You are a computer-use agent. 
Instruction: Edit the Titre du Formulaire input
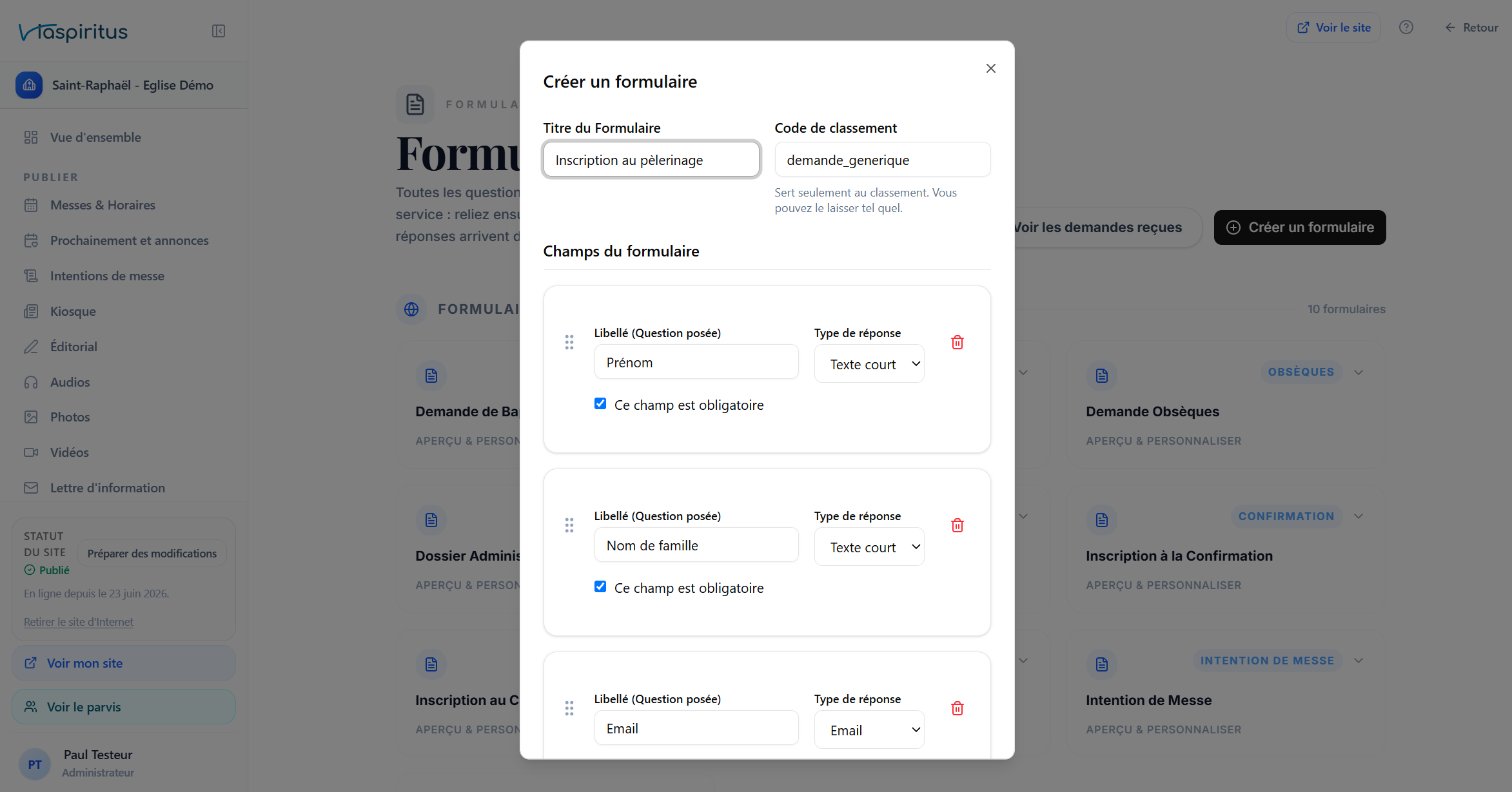point(651,159)
